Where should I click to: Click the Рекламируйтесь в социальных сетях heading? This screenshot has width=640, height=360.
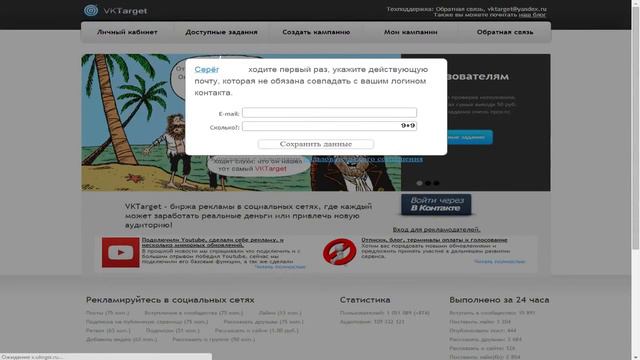(x=170, y=300)
